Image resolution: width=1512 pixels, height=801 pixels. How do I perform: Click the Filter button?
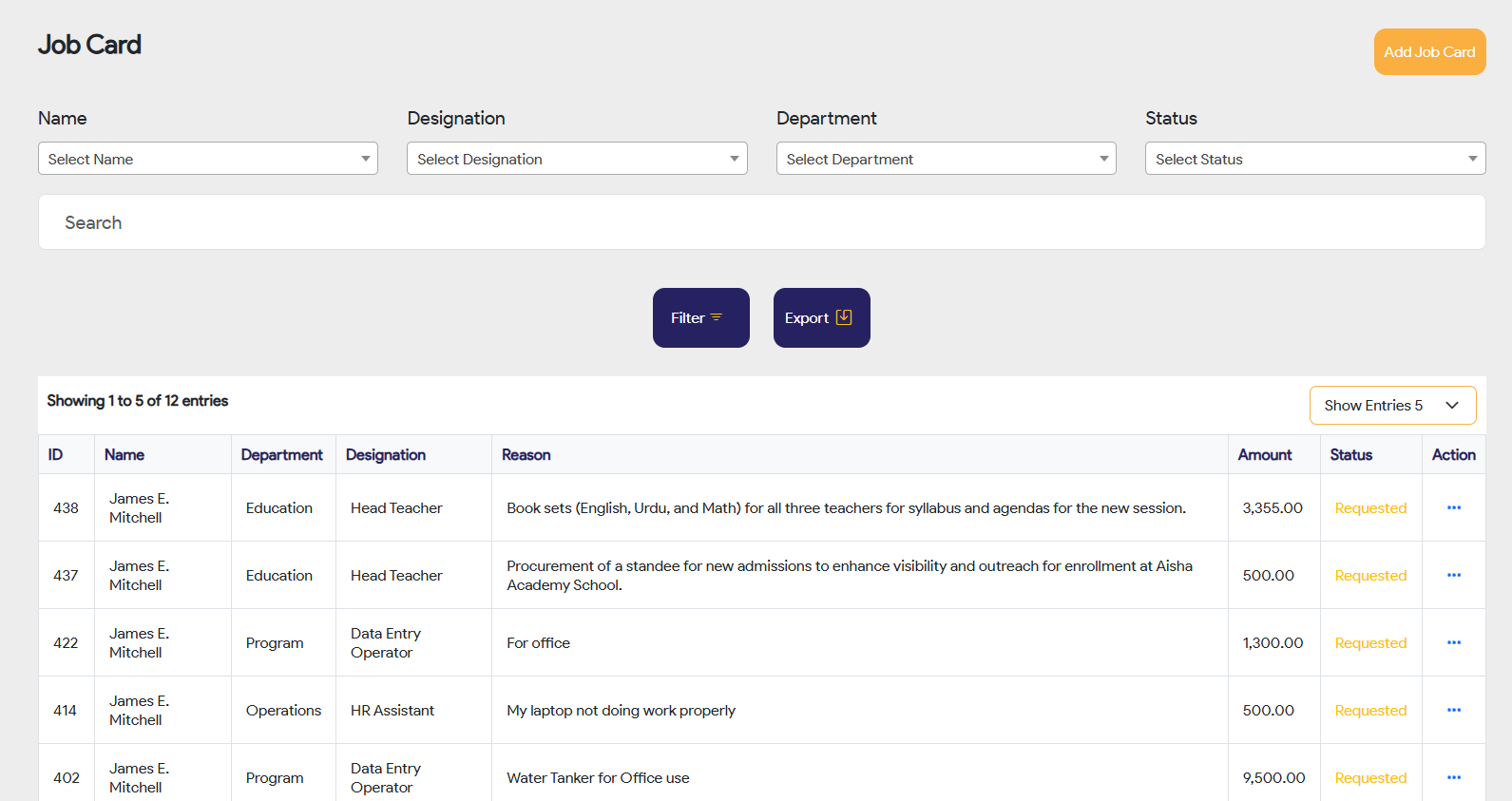click(700, 317)
